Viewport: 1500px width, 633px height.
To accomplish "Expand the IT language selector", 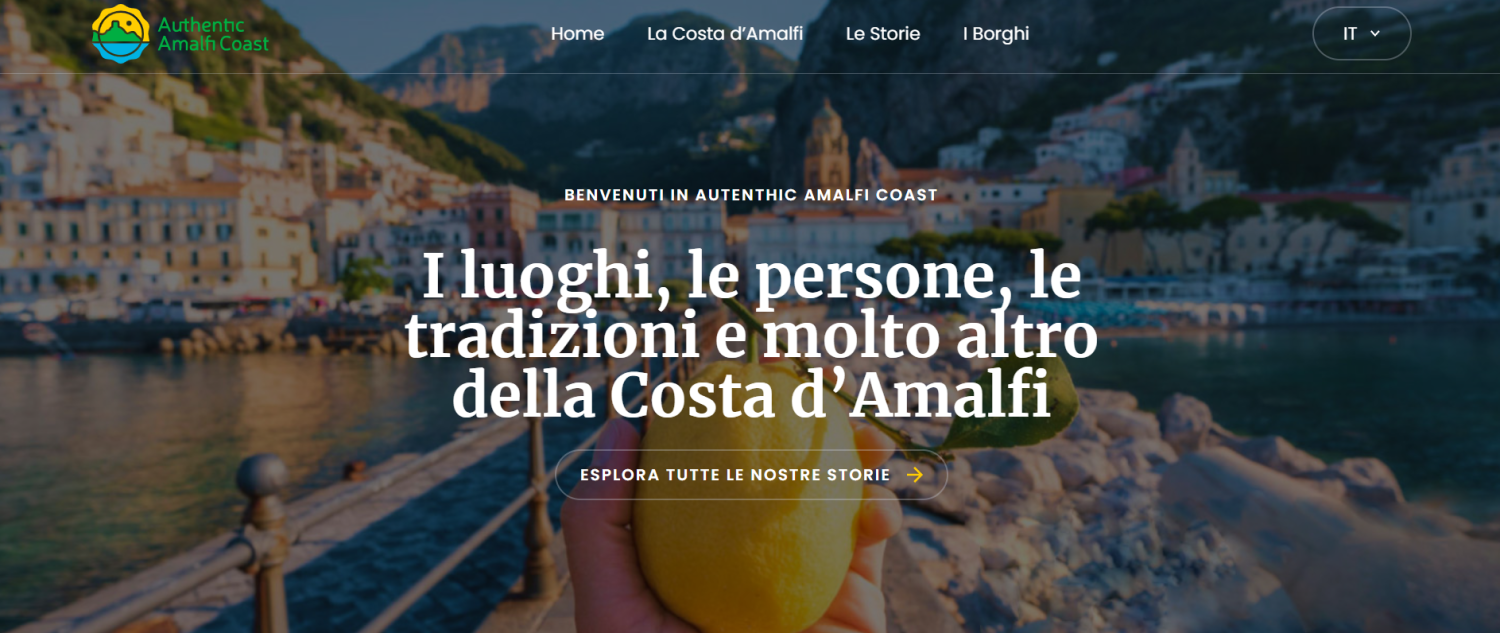I will (x=1361, y=33).
